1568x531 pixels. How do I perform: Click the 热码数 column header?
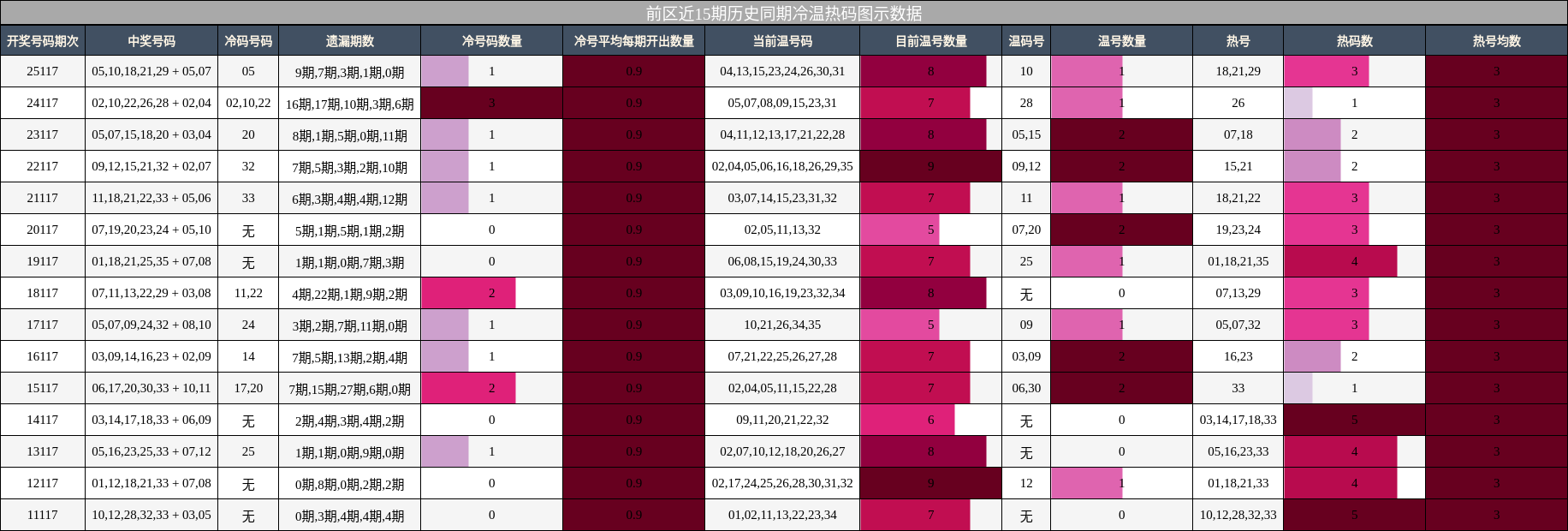click(1354, 41)
